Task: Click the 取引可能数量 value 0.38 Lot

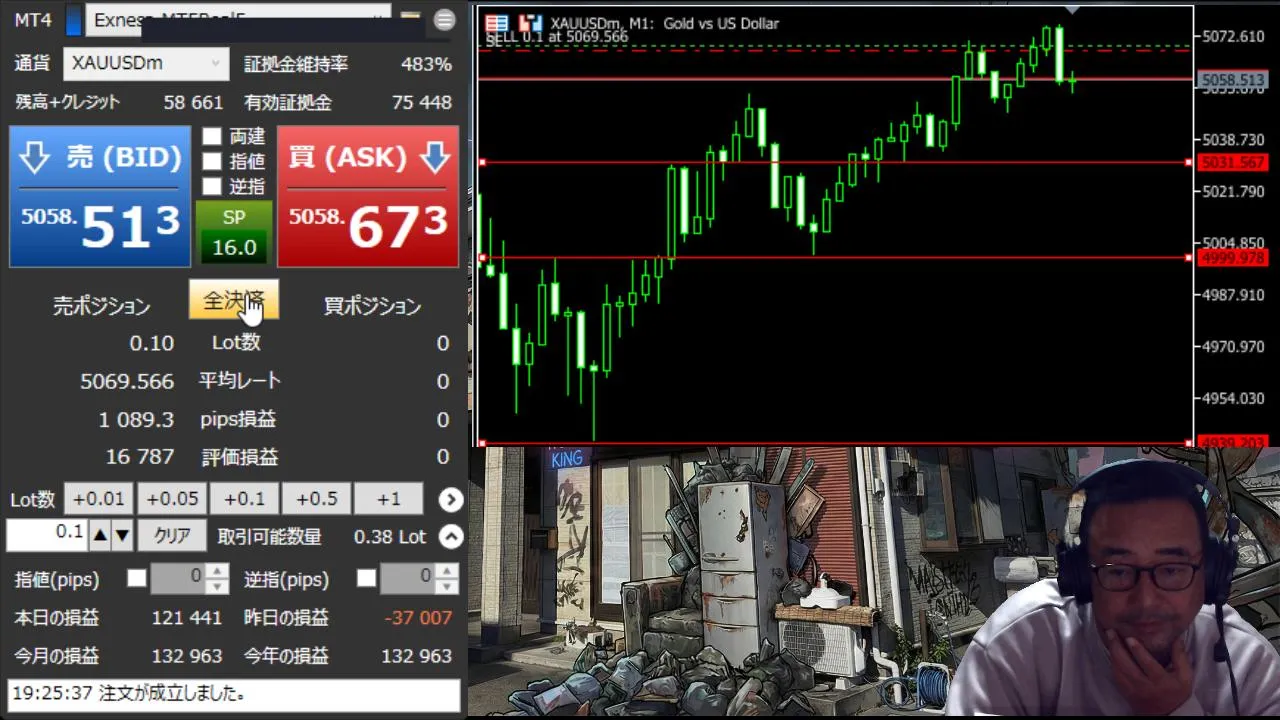Action: pos(390,537)
